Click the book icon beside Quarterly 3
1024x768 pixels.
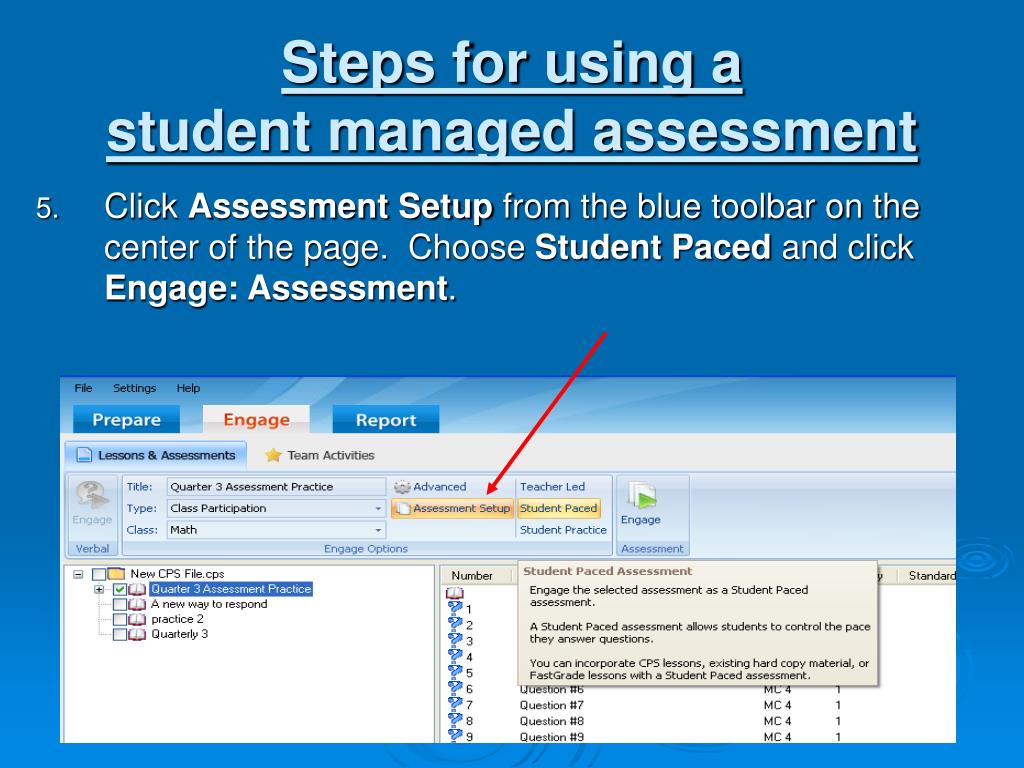(x=137, y=634)
